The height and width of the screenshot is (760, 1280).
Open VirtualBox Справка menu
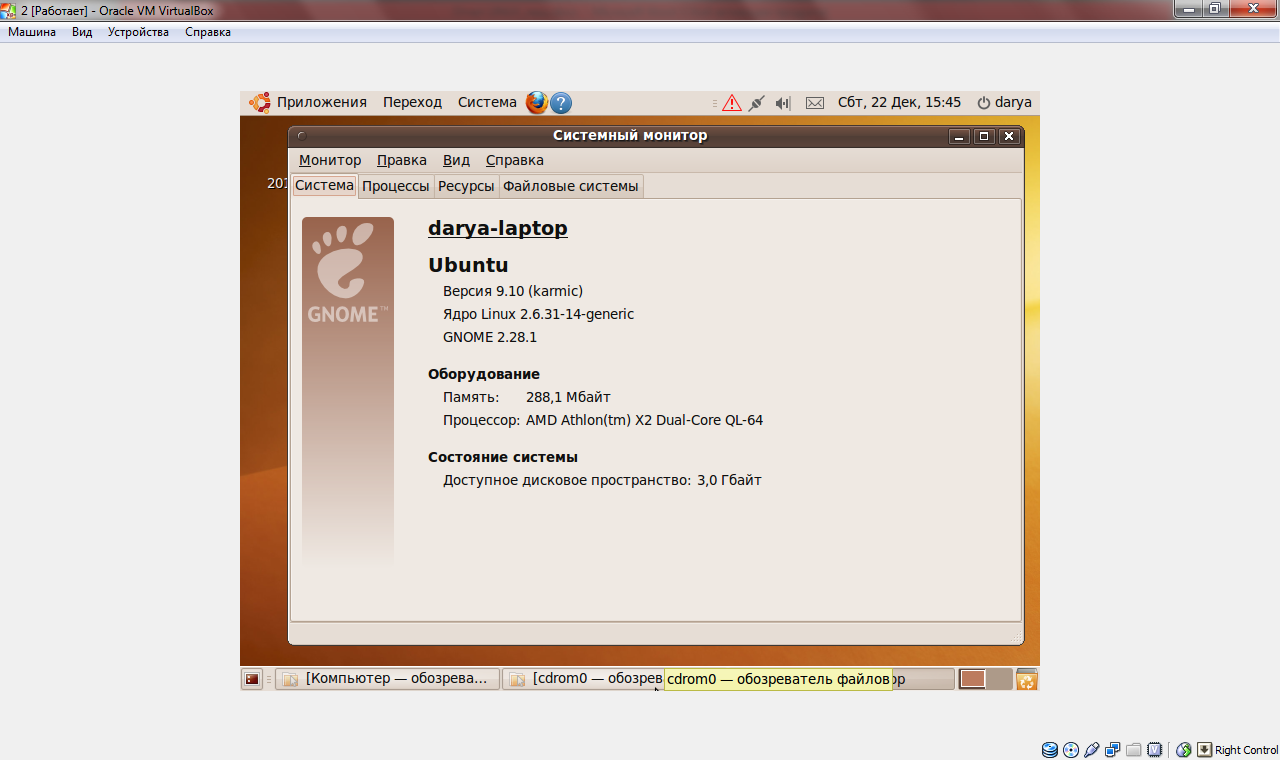pos(208,32)
